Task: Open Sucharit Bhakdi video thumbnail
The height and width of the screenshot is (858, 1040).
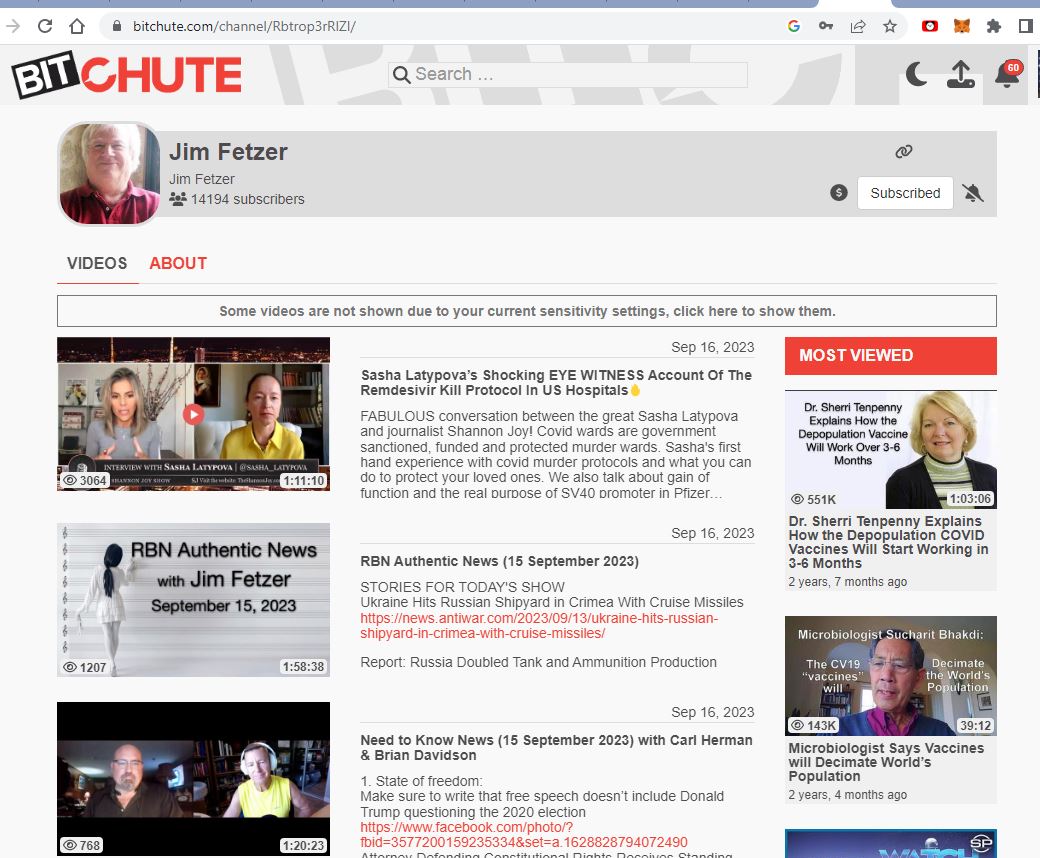Action: coord(891,676)
